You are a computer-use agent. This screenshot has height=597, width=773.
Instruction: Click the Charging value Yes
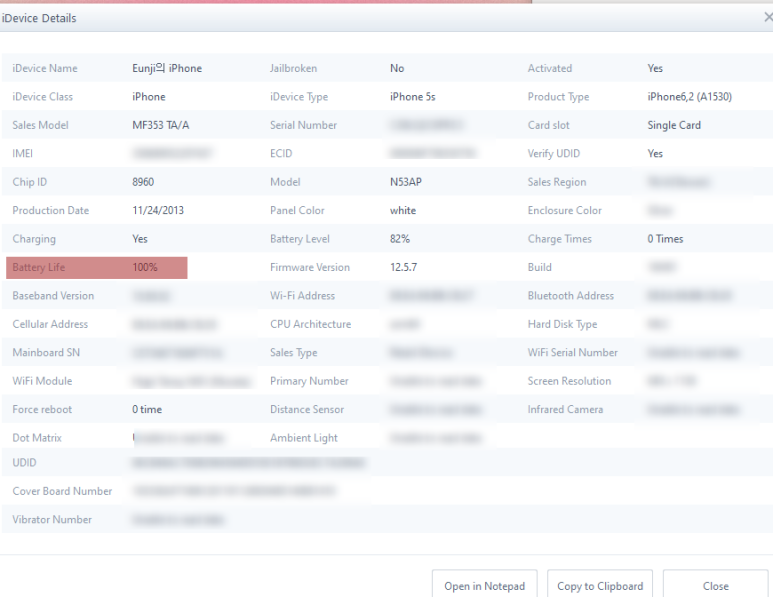coord(140,239)
